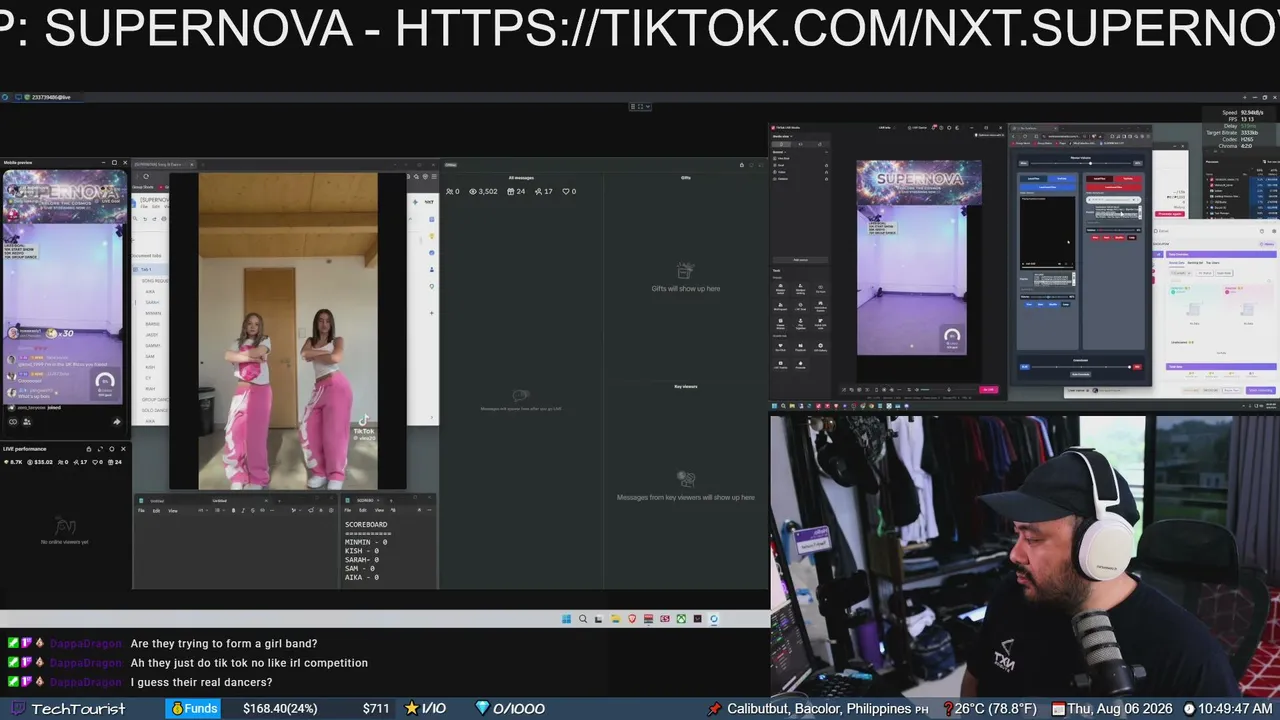This screenshot has height=720, width=1280.
Task: Click the Funds coin icon in the status bar
Action: click(177, 709)
